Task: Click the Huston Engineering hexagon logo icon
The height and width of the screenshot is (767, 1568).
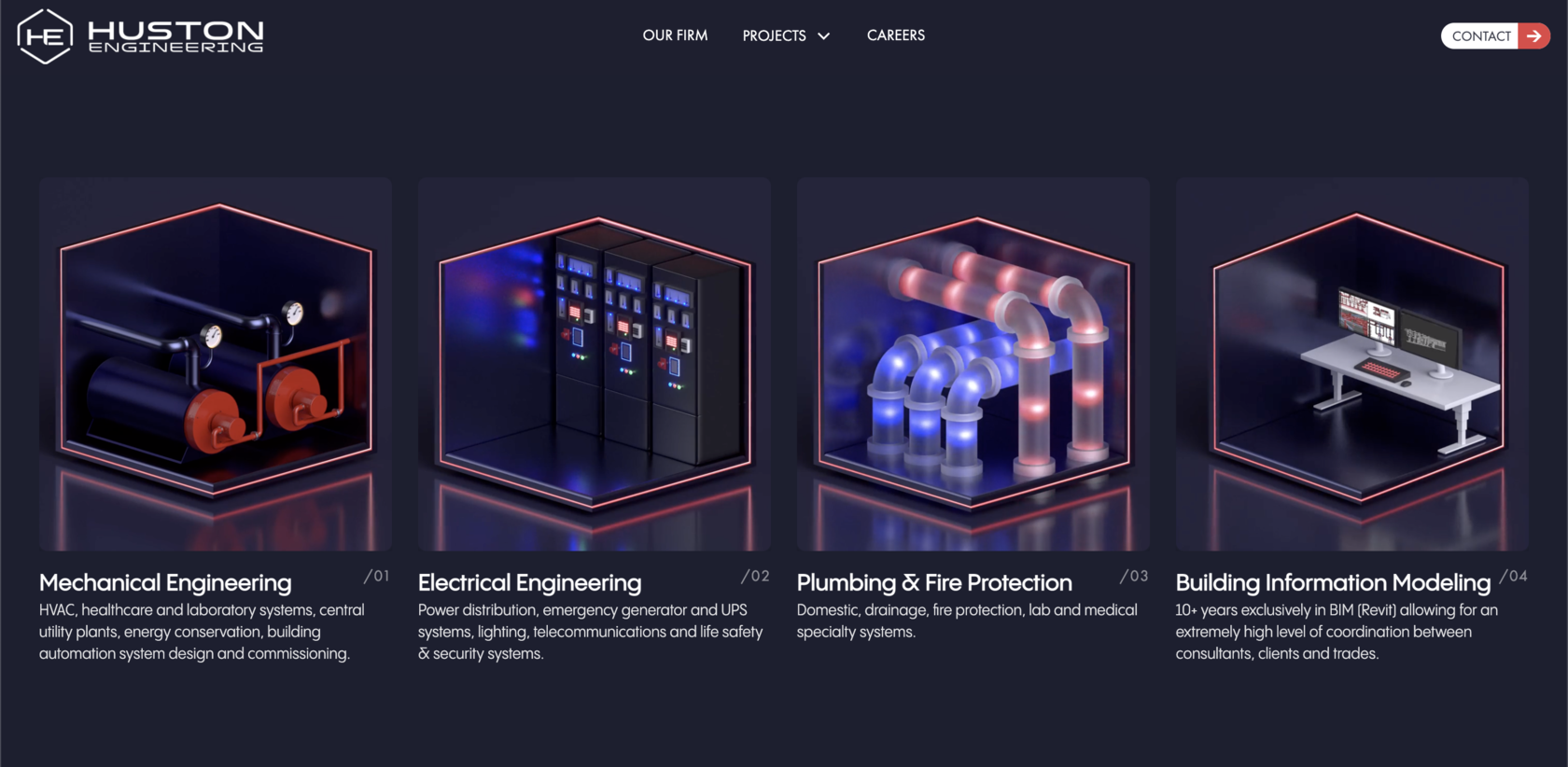Action: point(44,36)
